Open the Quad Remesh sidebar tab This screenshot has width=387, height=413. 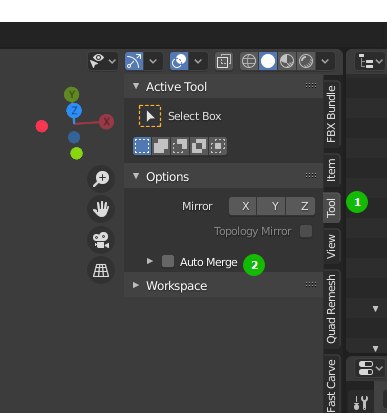click(331, 309)
